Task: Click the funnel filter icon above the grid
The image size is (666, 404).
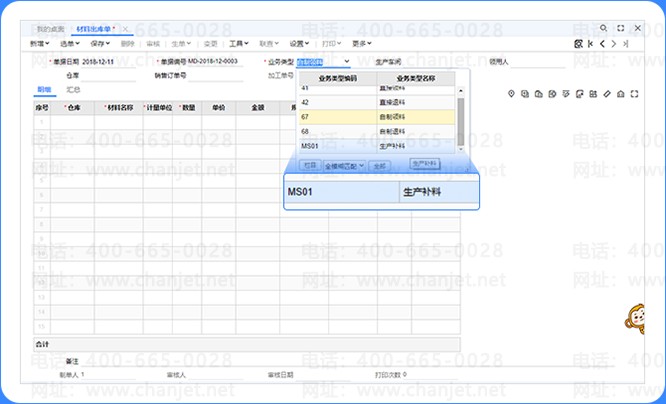Action: pos(566,94)
